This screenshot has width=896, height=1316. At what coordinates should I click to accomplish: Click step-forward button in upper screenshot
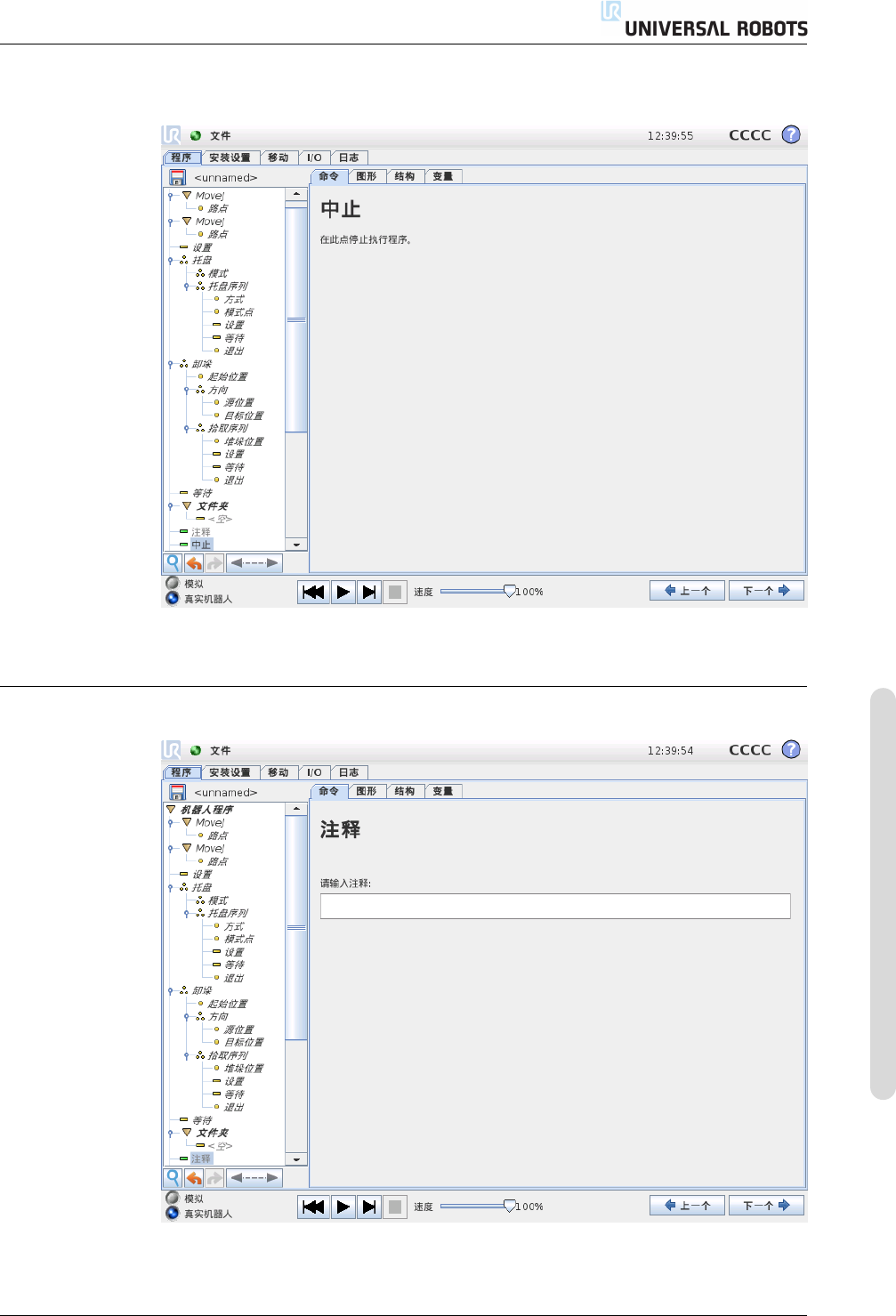pyautogui.click(x=369, y=592)
